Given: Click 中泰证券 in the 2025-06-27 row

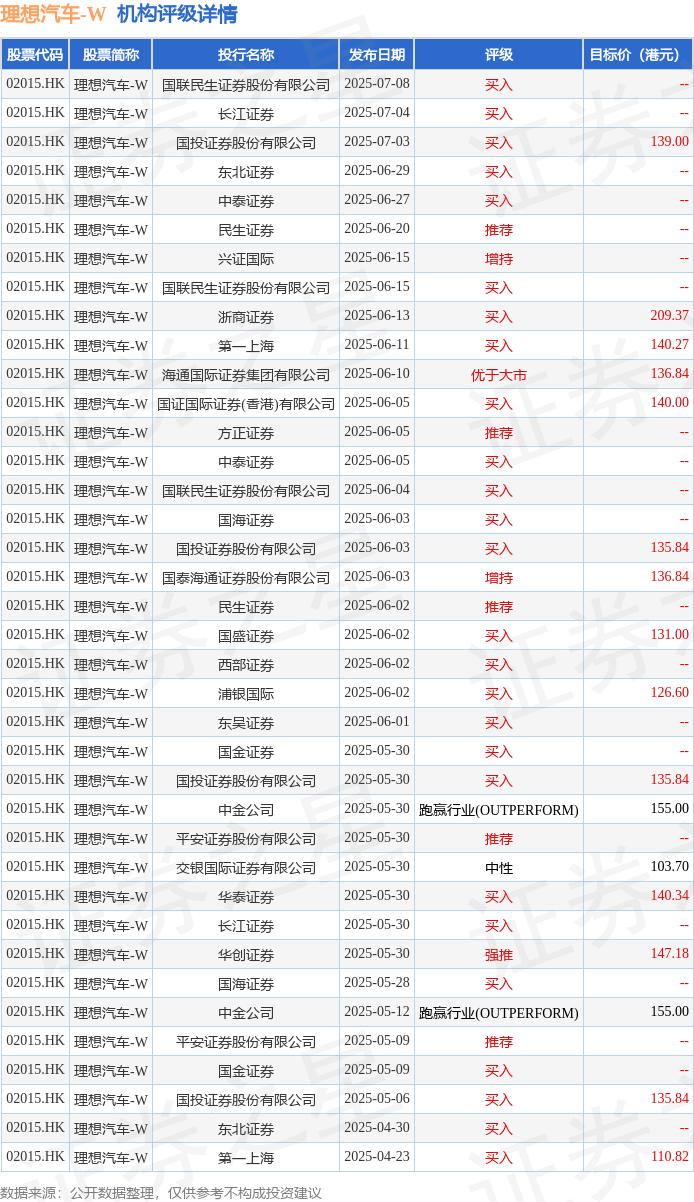Looking at the screenshot, I should 246,201.
